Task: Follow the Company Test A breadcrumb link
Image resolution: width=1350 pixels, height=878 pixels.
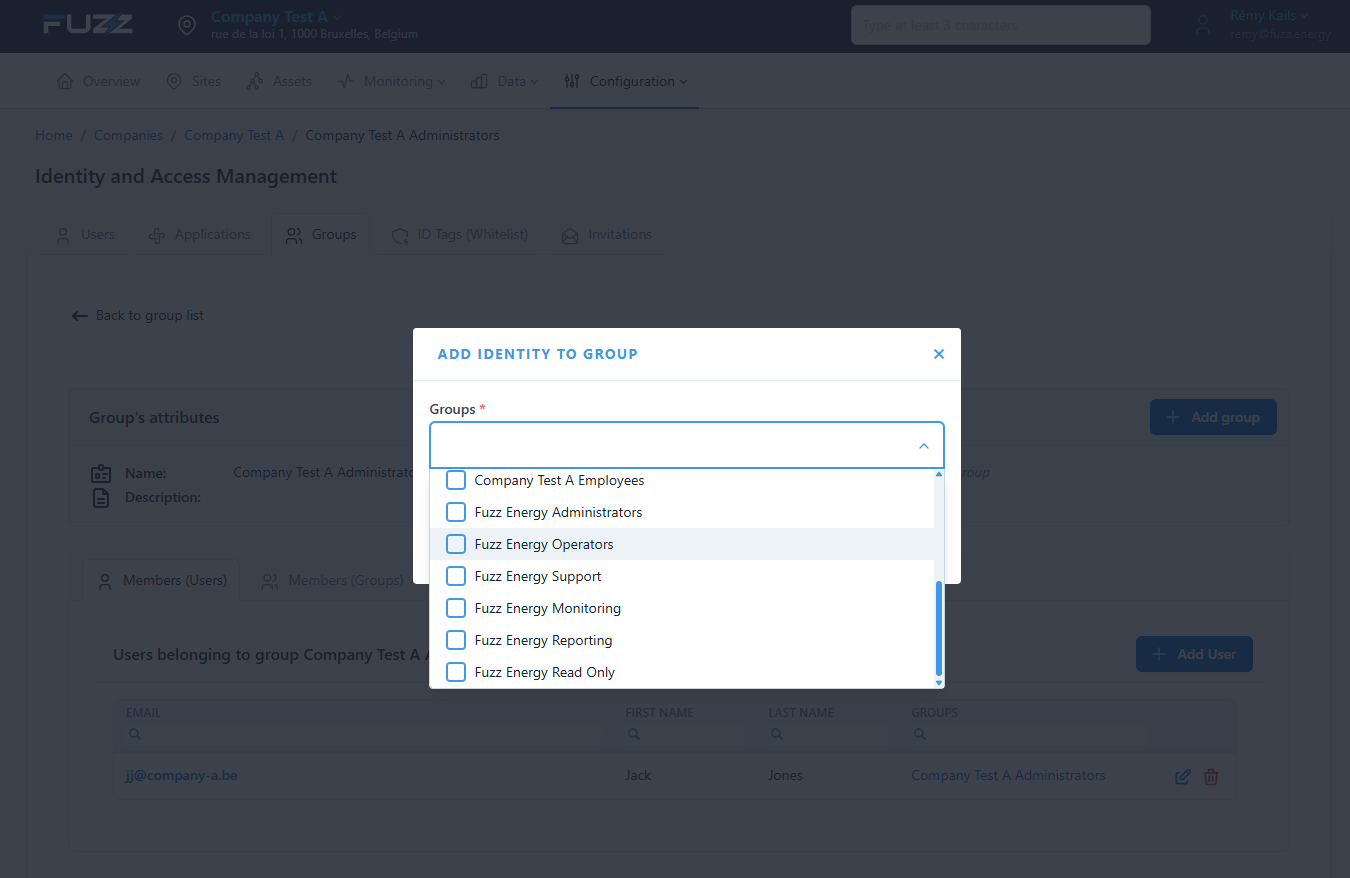Action: click(234, 135)
